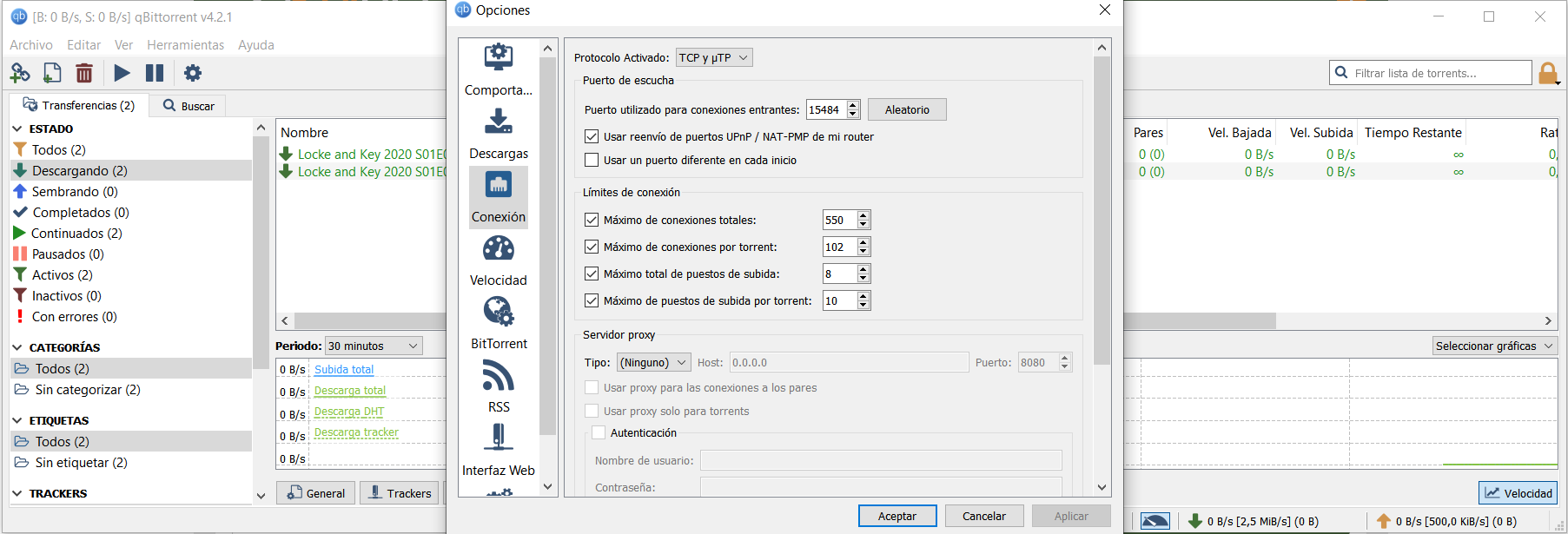Click the add torrent link toolbar icon

pyautogui.click(x=20, y=73)
